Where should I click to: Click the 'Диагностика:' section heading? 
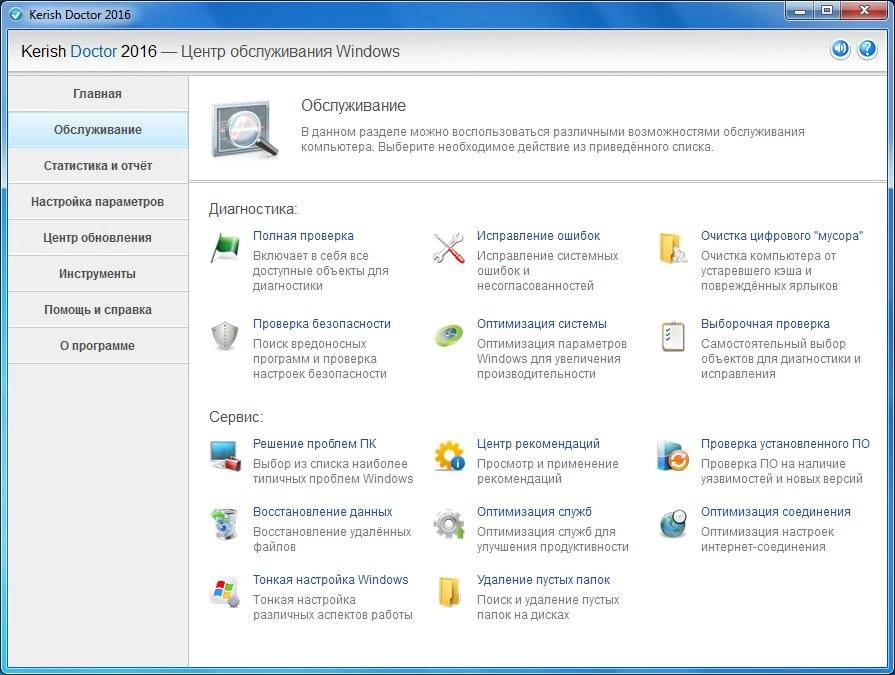click(253, 209)
